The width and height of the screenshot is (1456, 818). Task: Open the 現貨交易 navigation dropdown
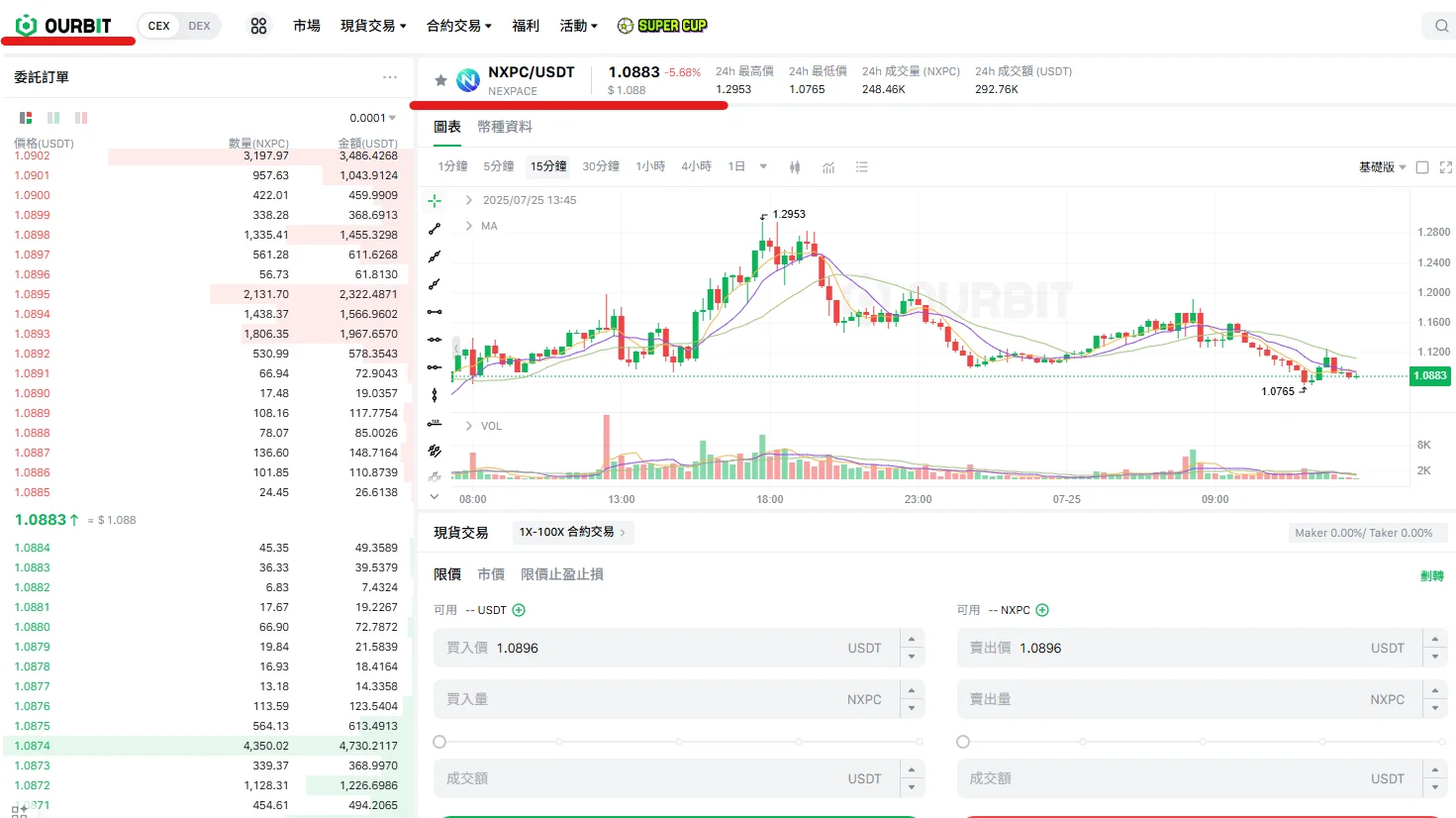[x=373, y=26]
